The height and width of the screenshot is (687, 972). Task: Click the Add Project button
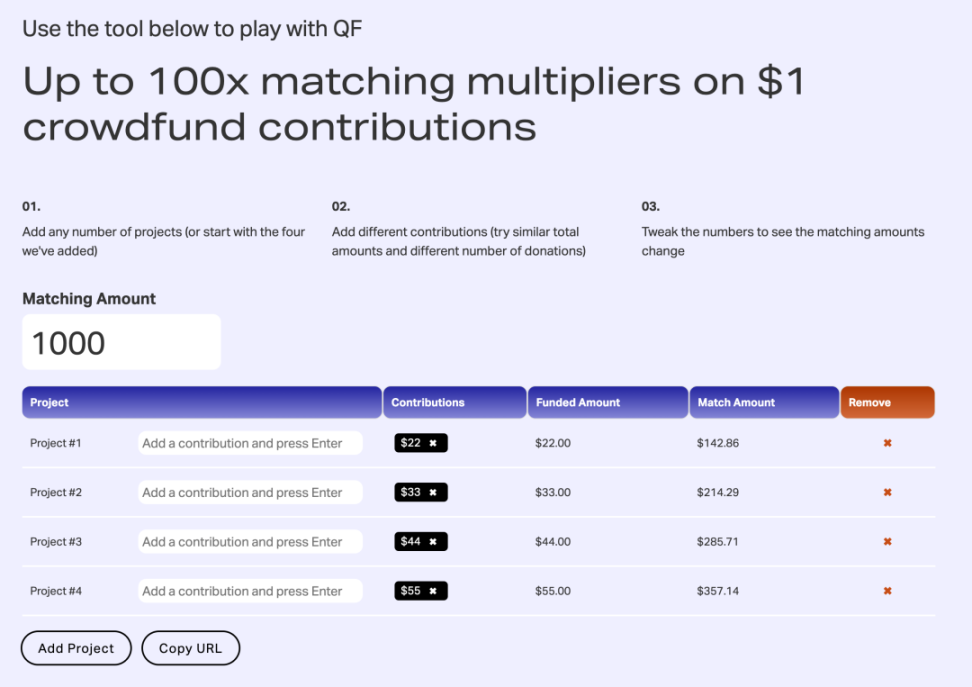76,648
